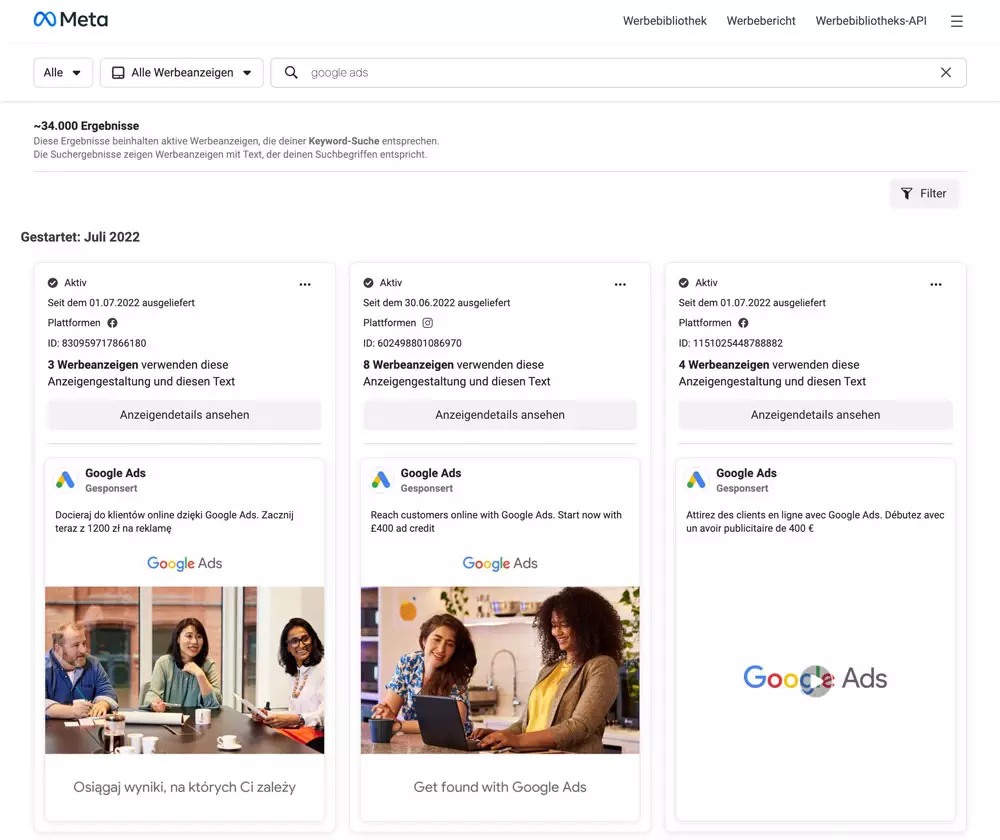The width and height of the screenshot is (1000, 840).
Task: Click Google Ads avatar on French ad
Action: coord(696,480)
